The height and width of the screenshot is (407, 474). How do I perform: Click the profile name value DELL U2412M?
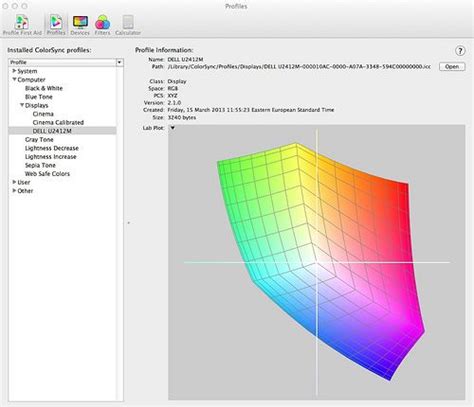(x=185, y=59)
